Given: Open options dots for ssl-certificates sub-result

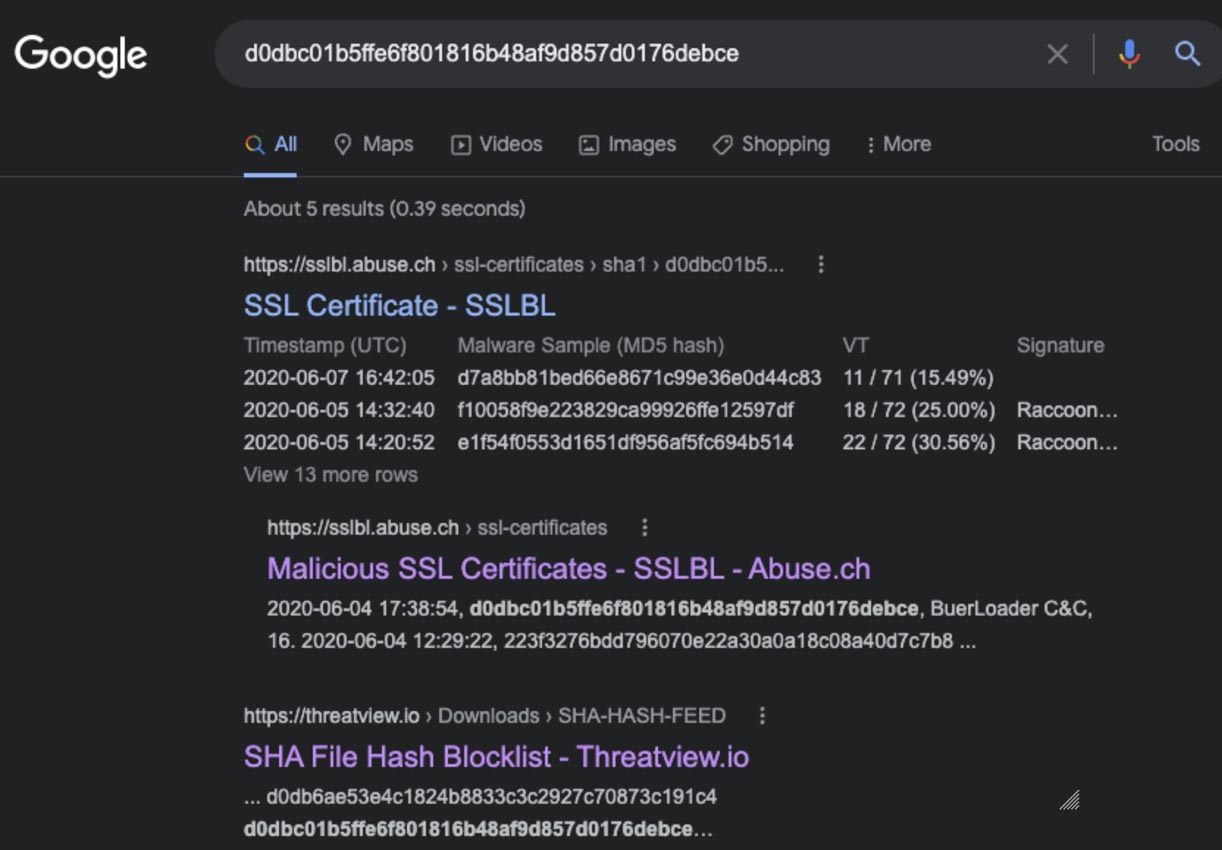Looking at the screenshot, I should pos(645,527).
